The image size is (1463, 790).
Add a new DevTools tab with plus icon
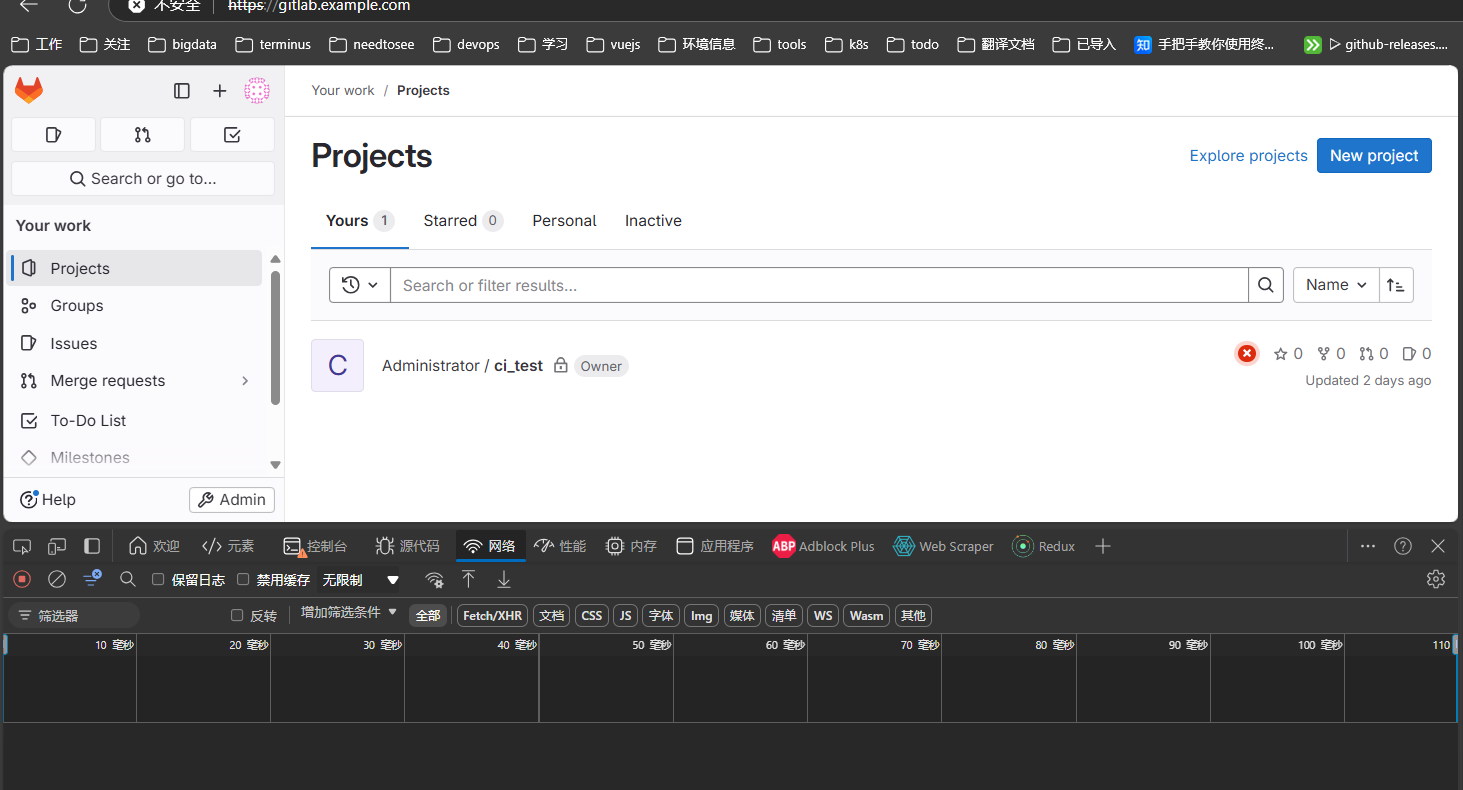point(1103,546)
